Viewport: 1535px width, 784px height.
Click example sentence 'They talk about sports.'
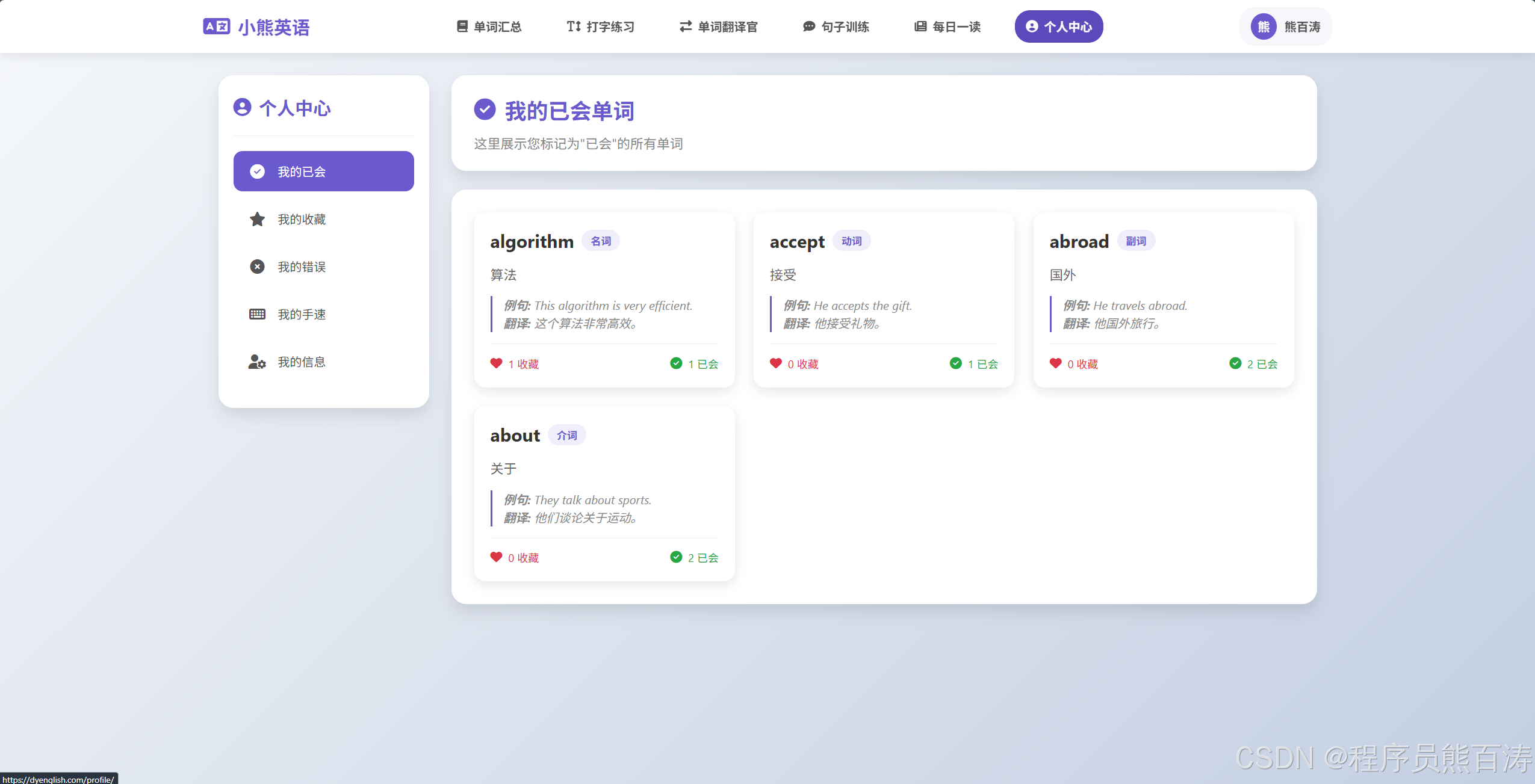coord(593,500)
